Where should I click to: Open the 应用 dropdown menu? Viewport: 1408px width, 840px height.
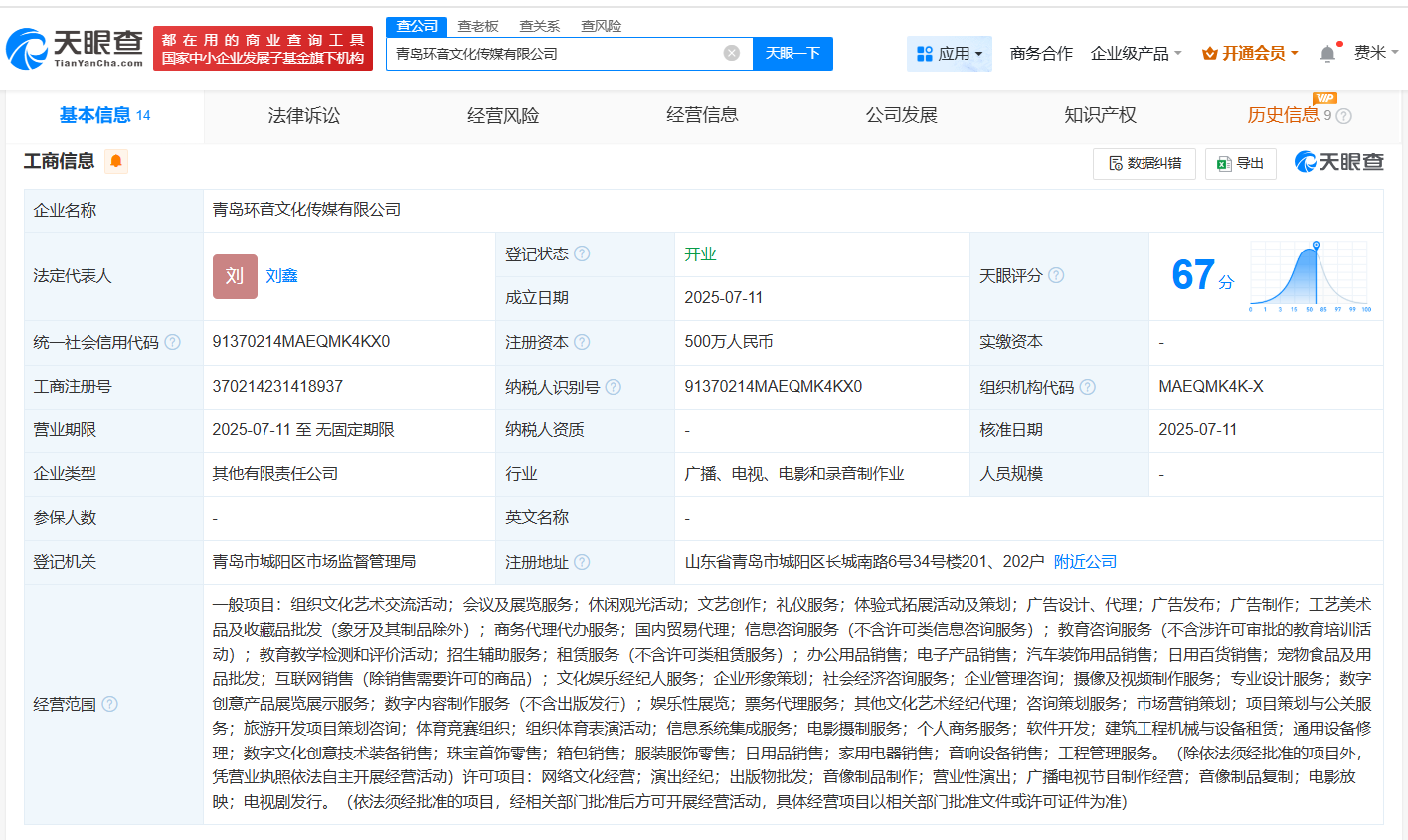(x=950, y=54)
